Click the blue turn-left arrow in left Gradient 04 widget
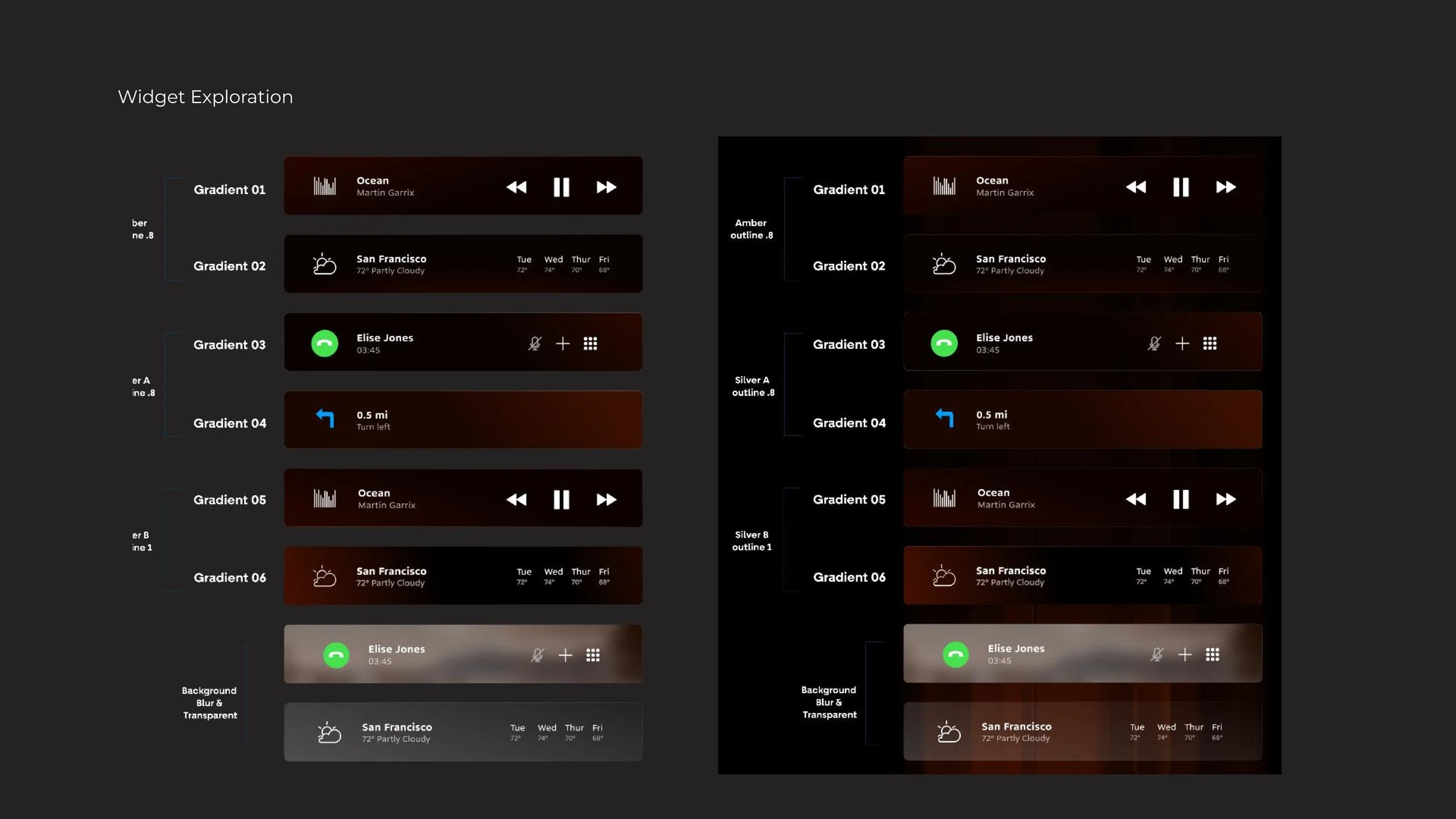This screenshot has width=1456, height=819. 325,418
